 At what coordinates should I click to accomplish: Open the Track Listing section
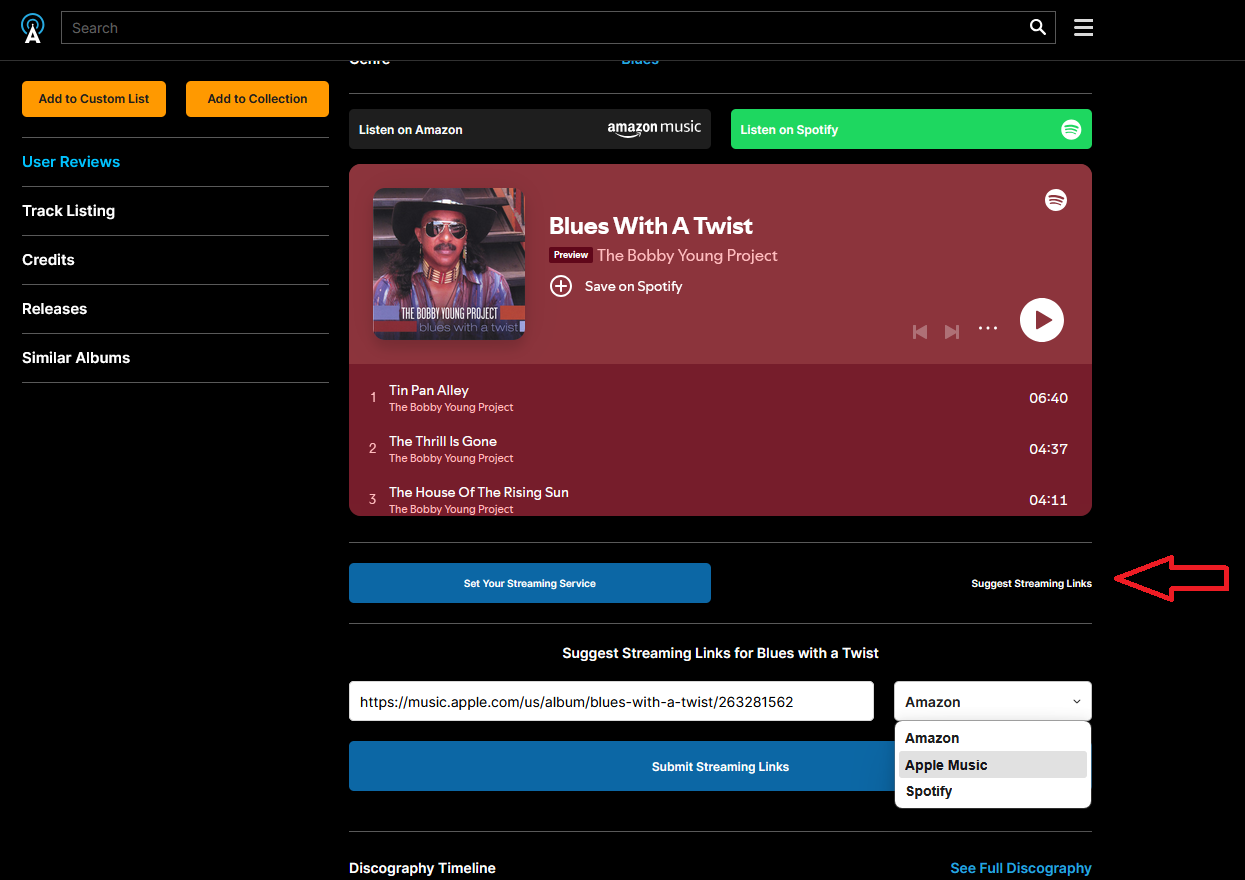[68, 211]
